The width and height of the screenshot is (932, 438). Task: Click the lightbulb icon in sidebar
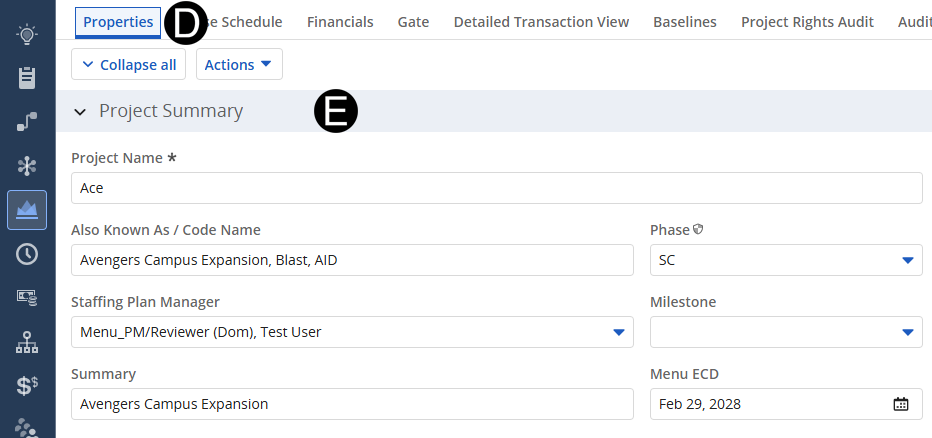click(x=27, y=35)
